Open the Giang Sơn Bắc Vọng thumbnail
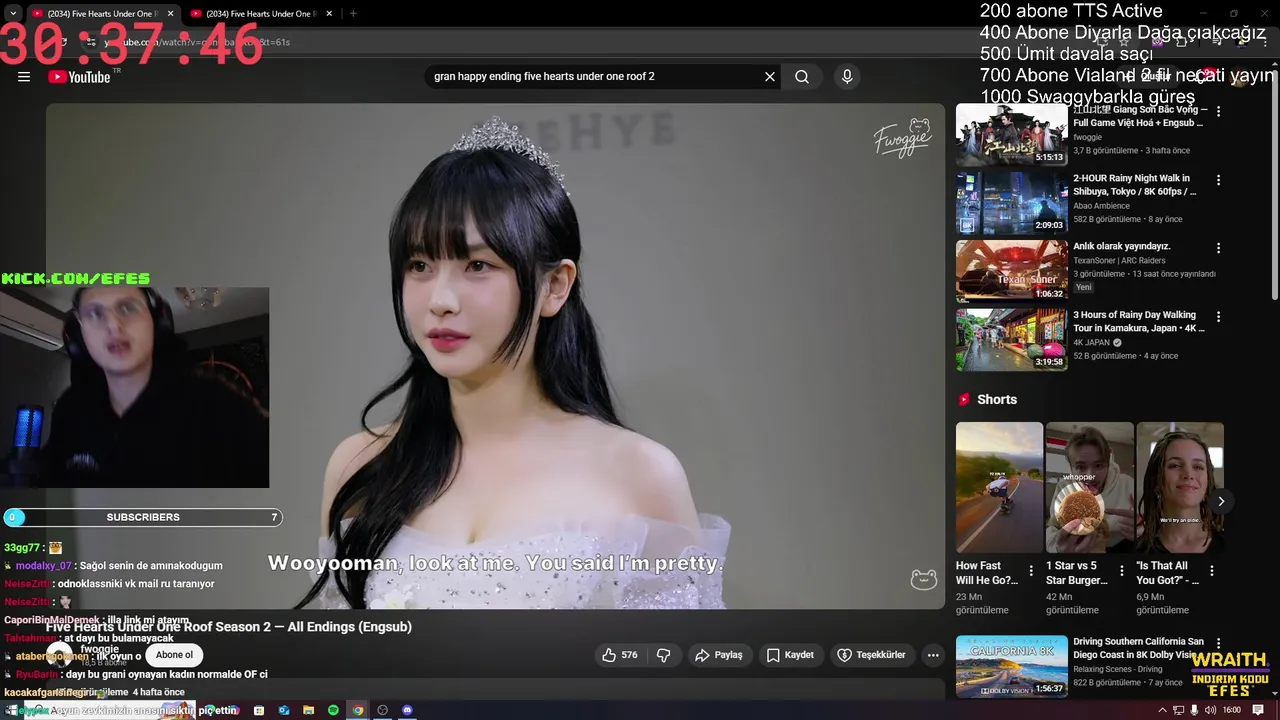The height and width of the screenshot is (720, 1280). pos(1011,135)
